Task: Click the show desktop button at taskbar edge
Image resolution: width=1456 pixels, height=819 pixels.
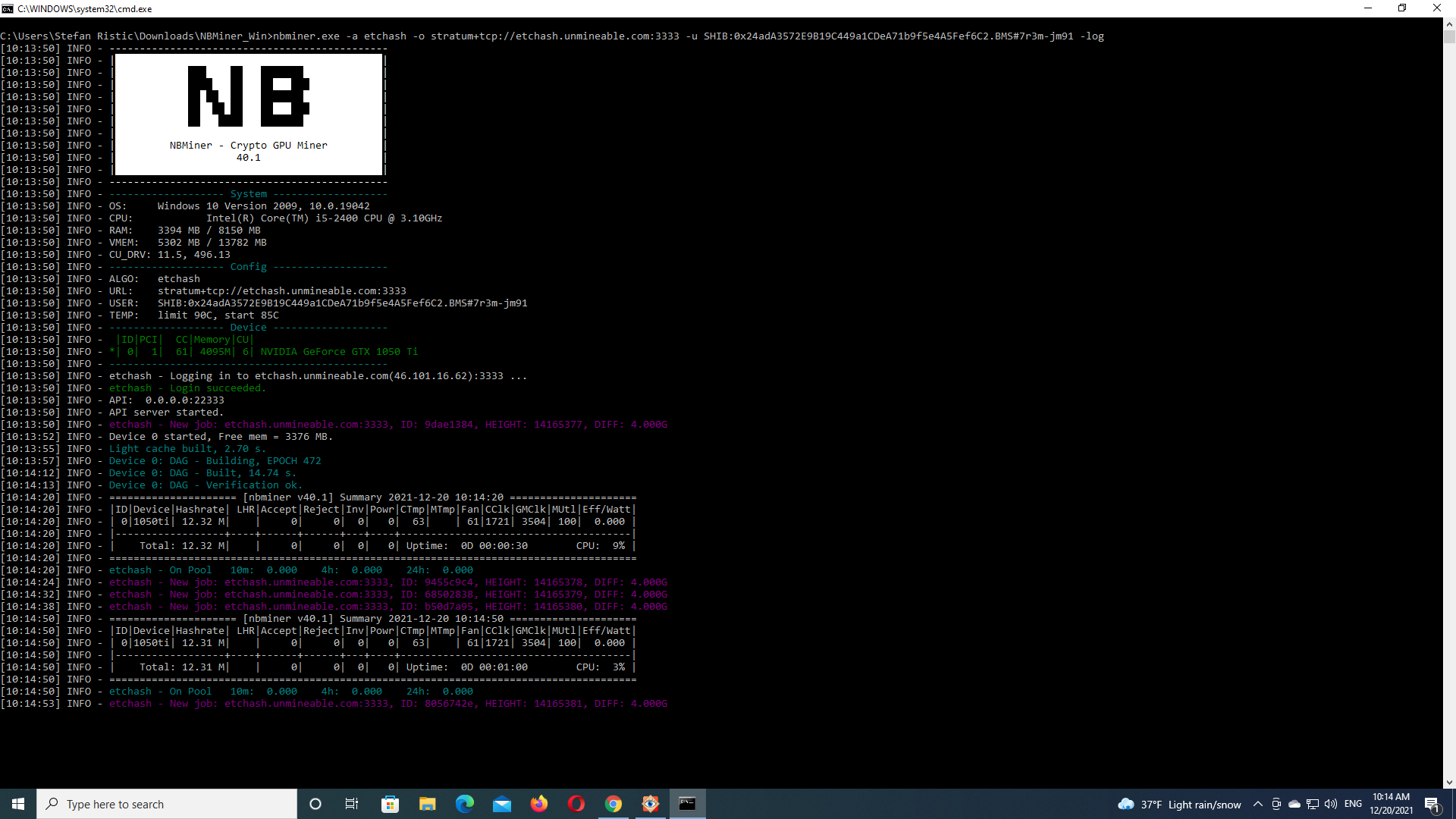Action: (x=1454, y=803)
